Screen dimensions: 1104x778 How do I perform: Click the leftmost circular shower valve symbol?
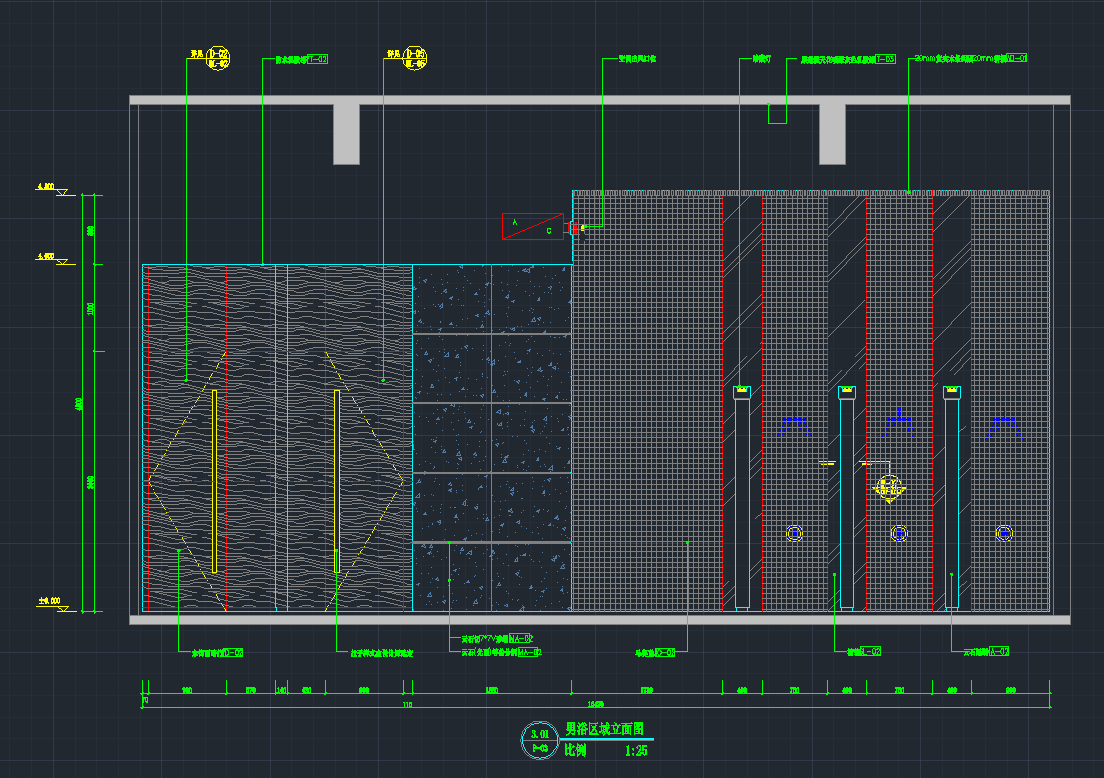(794, 533)
